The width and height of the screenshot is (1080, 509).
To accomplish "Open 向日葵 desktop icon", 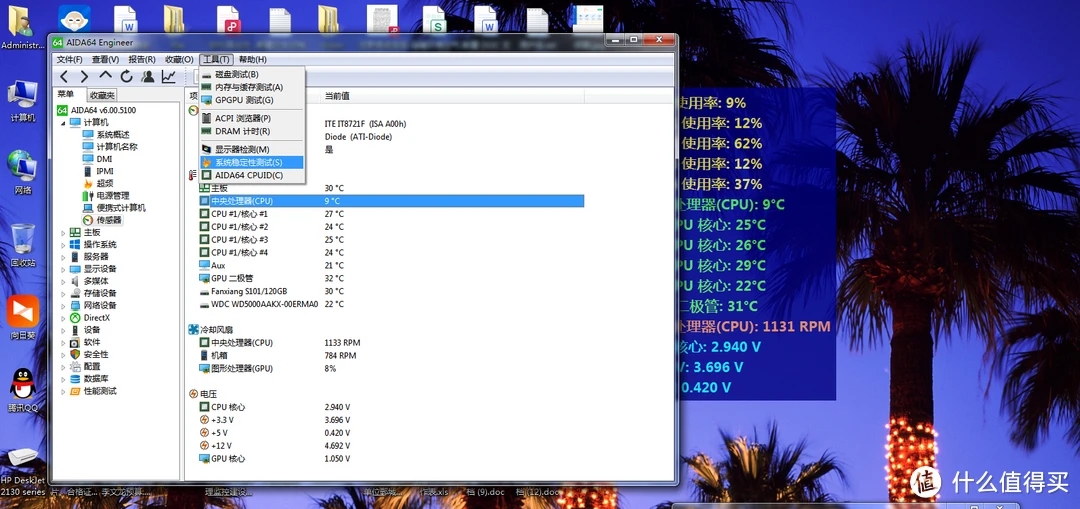I will (23, 318).
